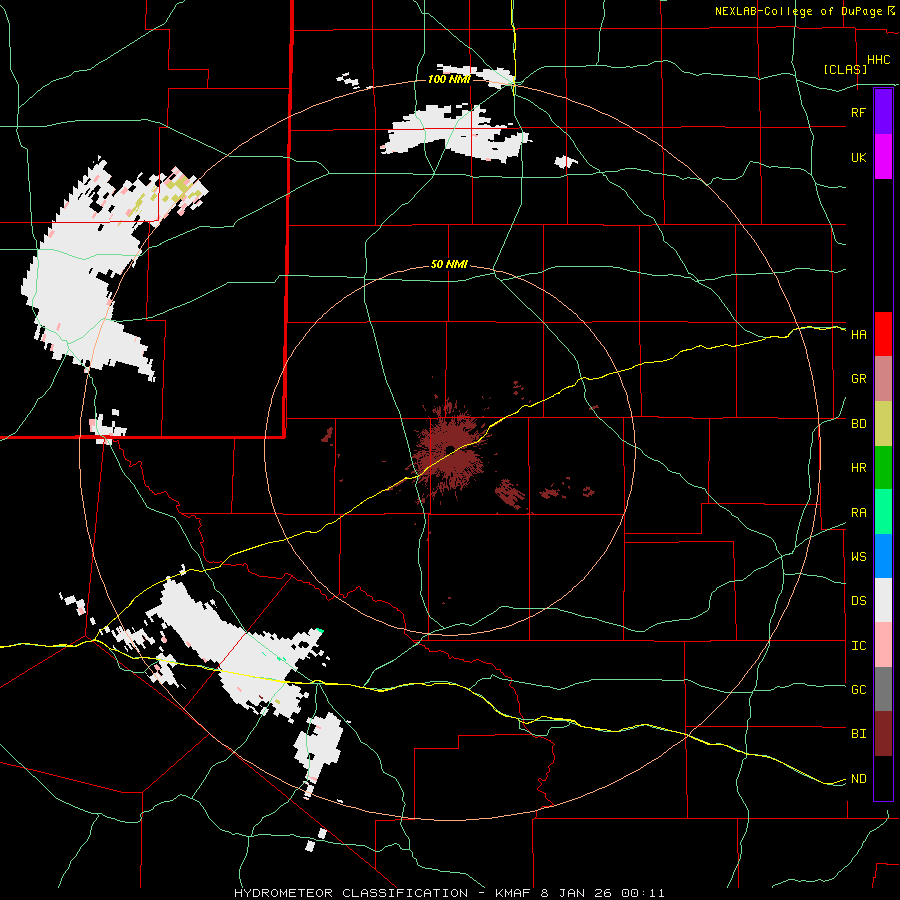The width and height of the screenshot is (900, 900).
Task: Click the purple RF color swatch
Action: (x=883, y=112)
